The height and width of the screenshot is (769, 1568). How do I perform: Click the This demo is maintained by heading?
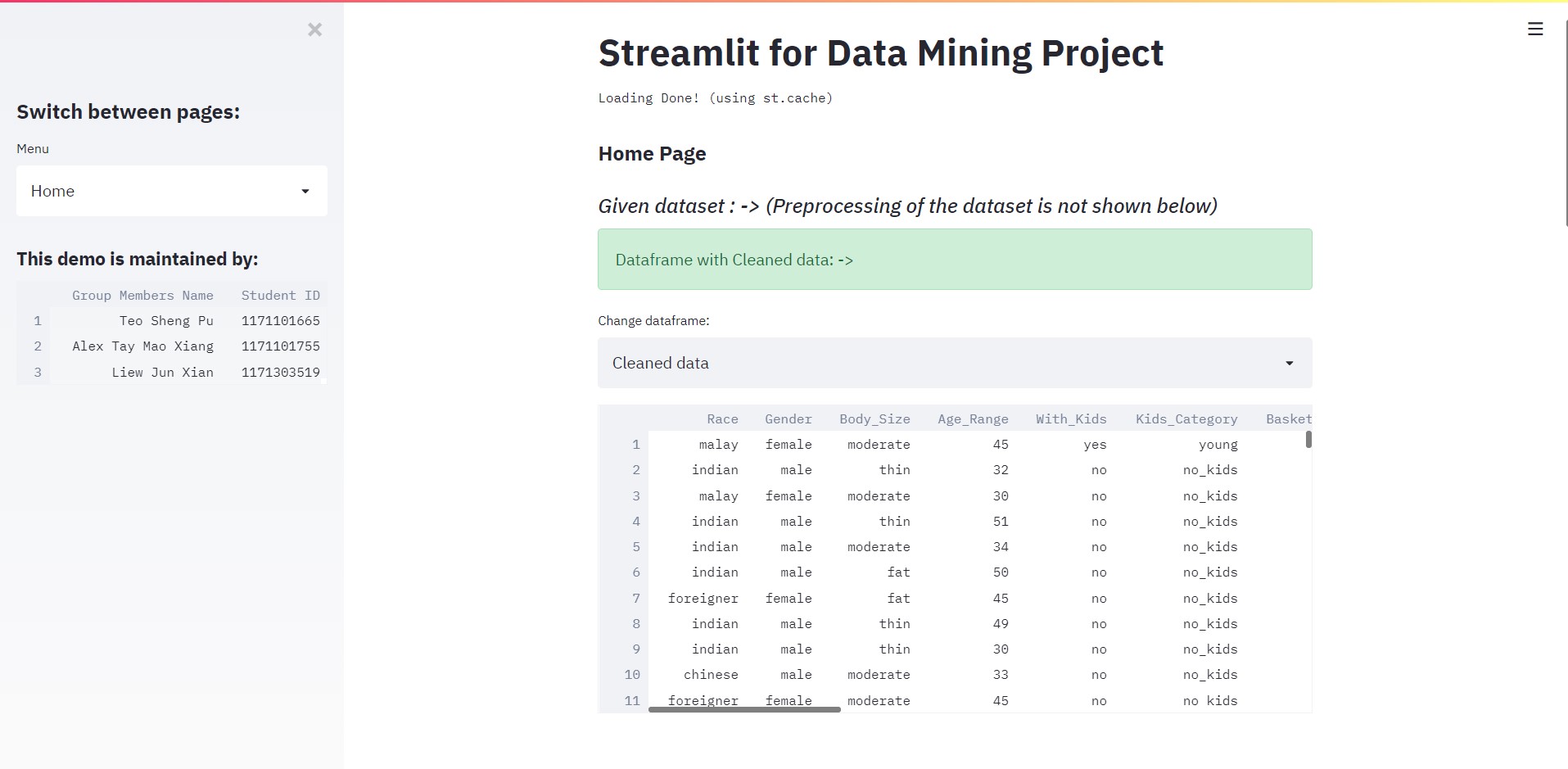pos(138,260)
